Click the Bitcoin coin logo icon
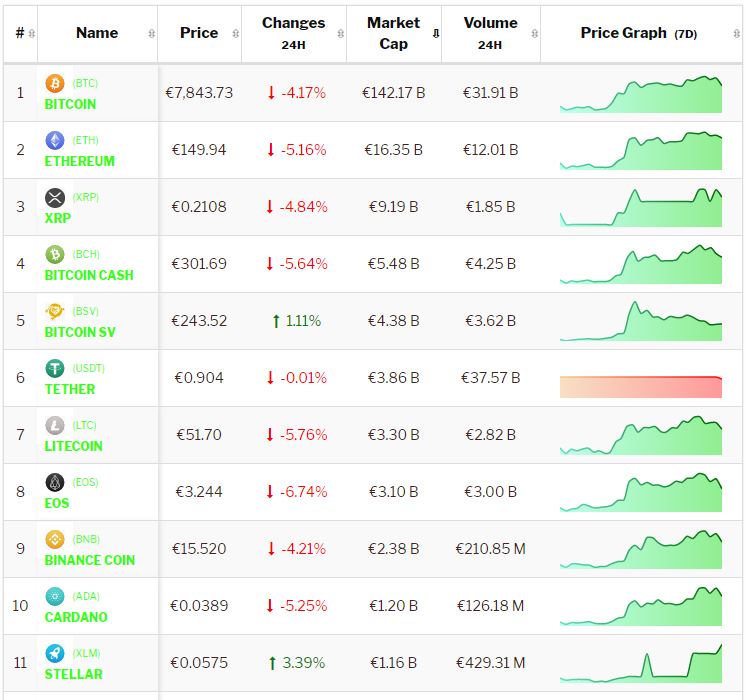750x700 pixels. (x=55, y=84)
